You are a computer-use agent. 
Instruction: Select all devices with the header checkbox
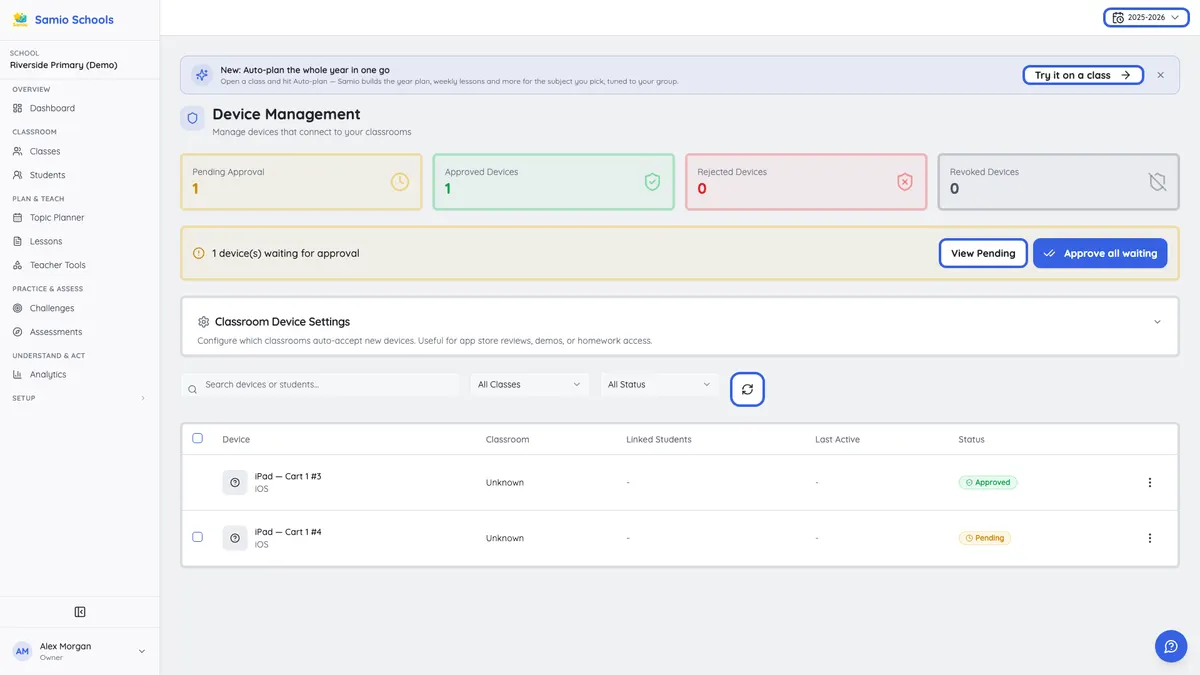coord(197,438)
